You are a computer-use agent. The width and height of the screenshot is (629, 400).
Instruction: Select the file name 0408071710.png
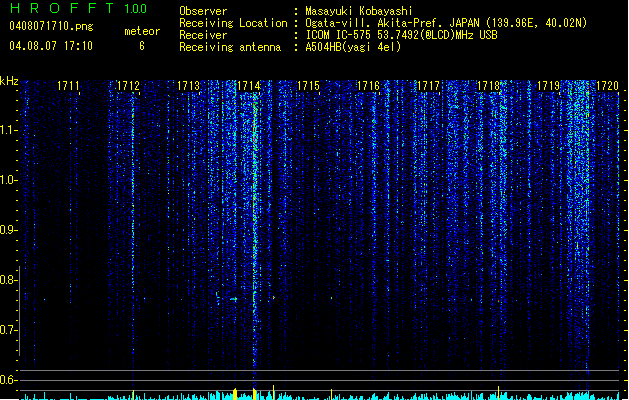(x=51, y=27)
